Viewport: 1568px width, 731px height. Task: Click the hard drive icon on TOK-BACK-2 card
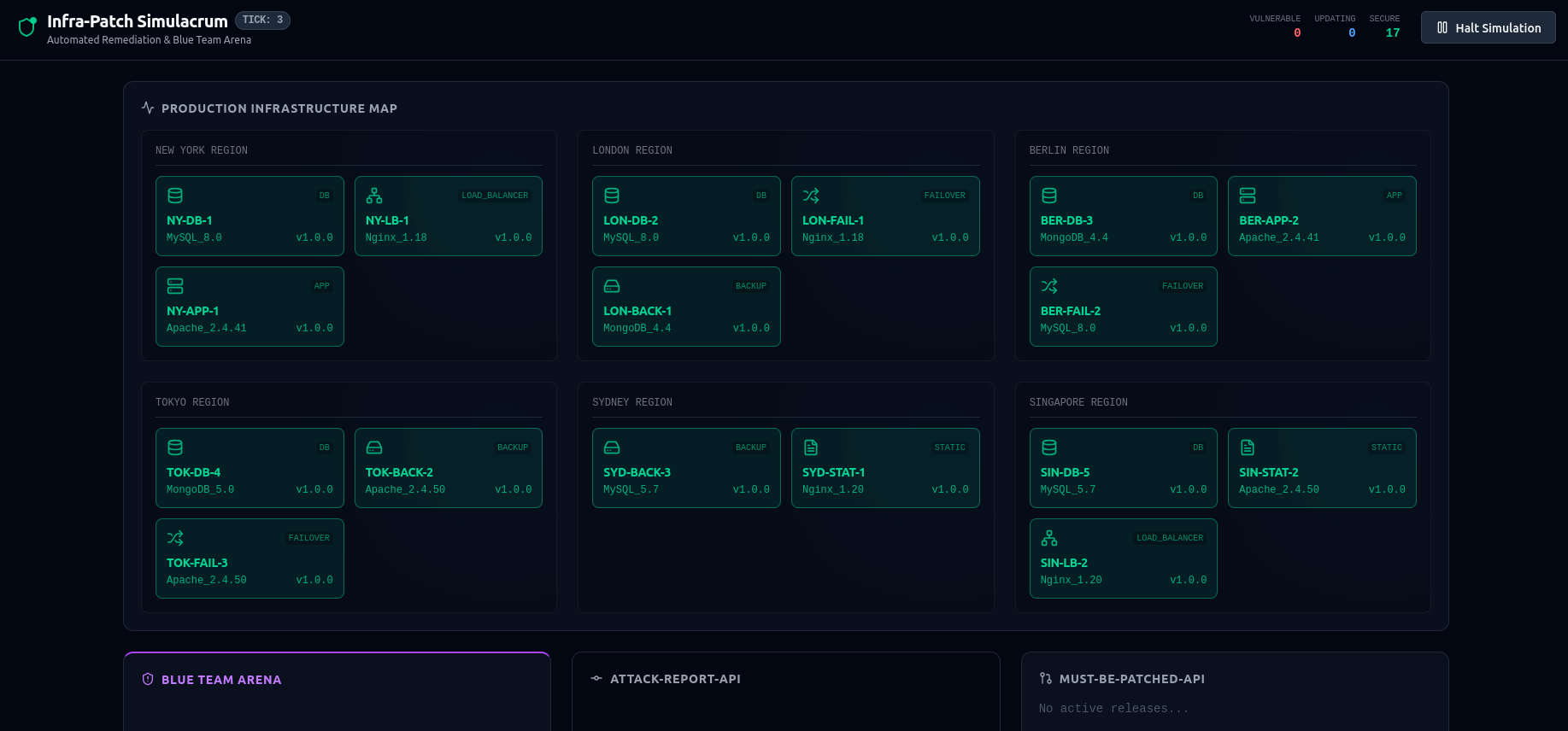click(x=374, y=447)
